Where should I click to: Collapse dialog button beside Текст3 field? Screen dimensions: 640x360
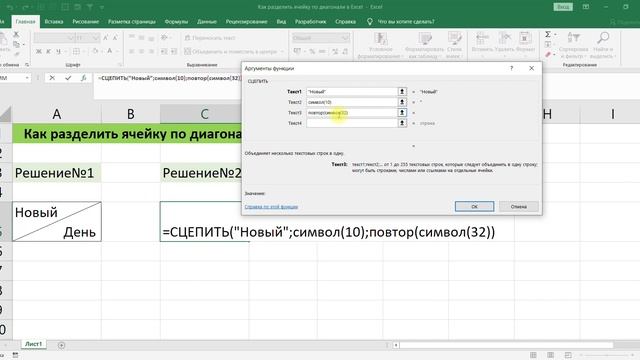[x=402, y=113]
